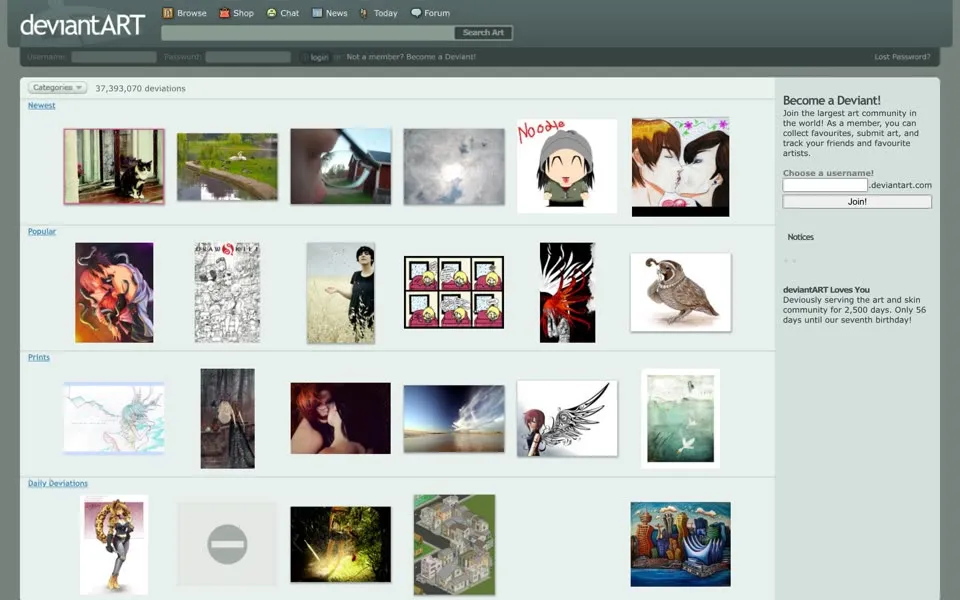Open the isometric pixel town thumbnail
This screenshot has height=600, width=960.
coord(454,545)
